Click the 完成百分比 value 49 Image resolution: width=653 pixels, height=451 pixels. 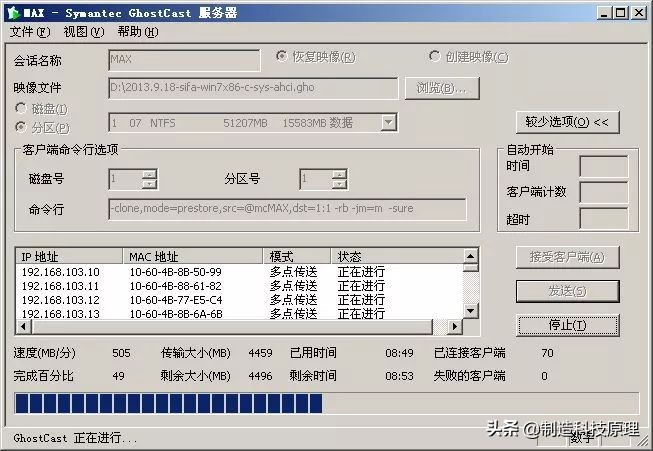118,376
